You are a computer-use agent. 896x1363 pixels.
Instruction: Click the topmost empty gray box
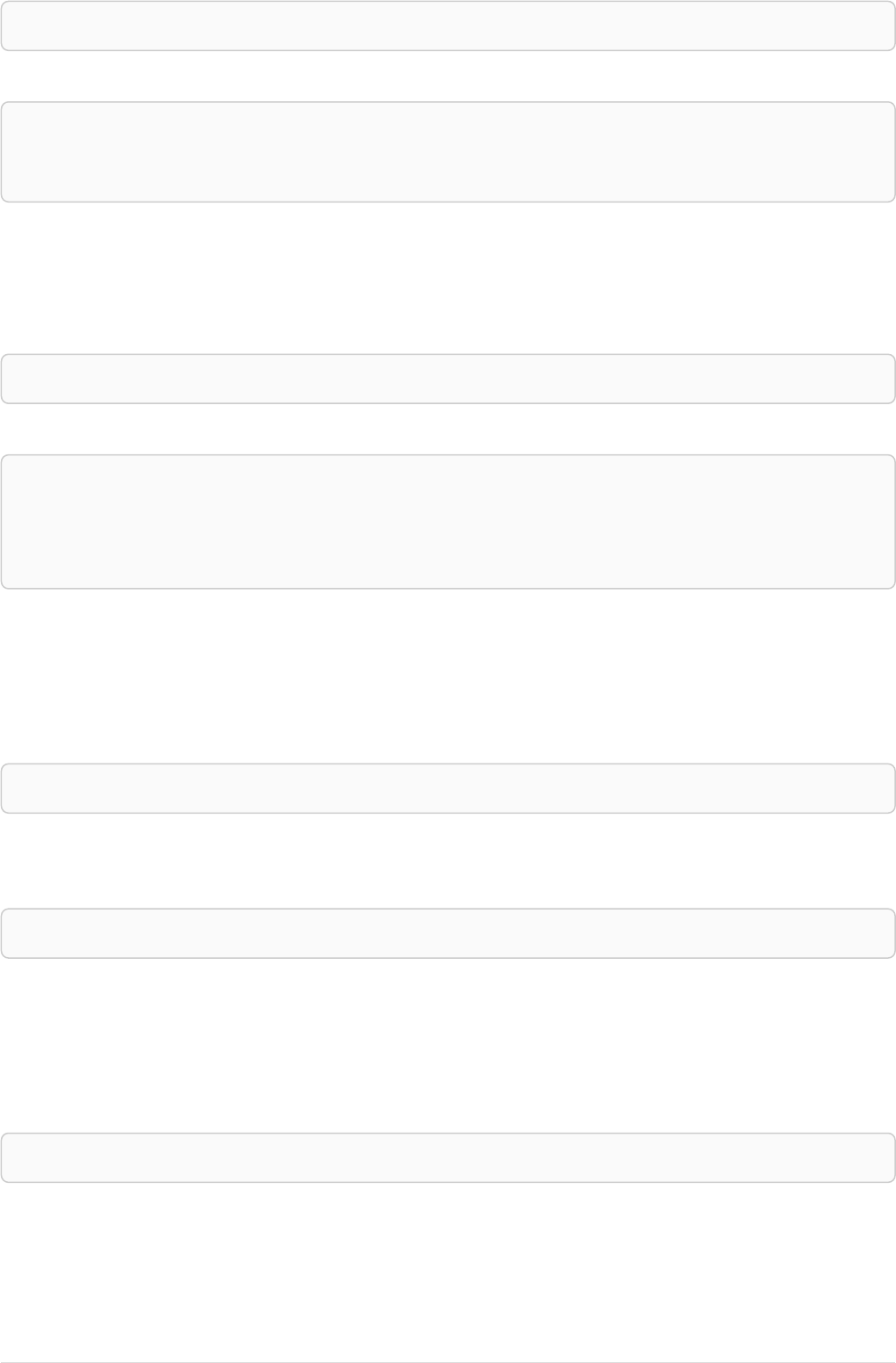(x=448, y=25)
